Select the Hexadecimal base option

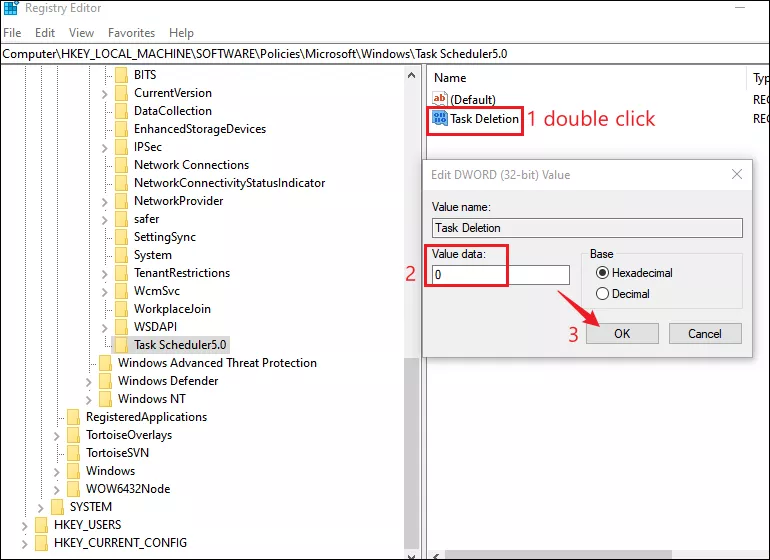coord(602,273)
